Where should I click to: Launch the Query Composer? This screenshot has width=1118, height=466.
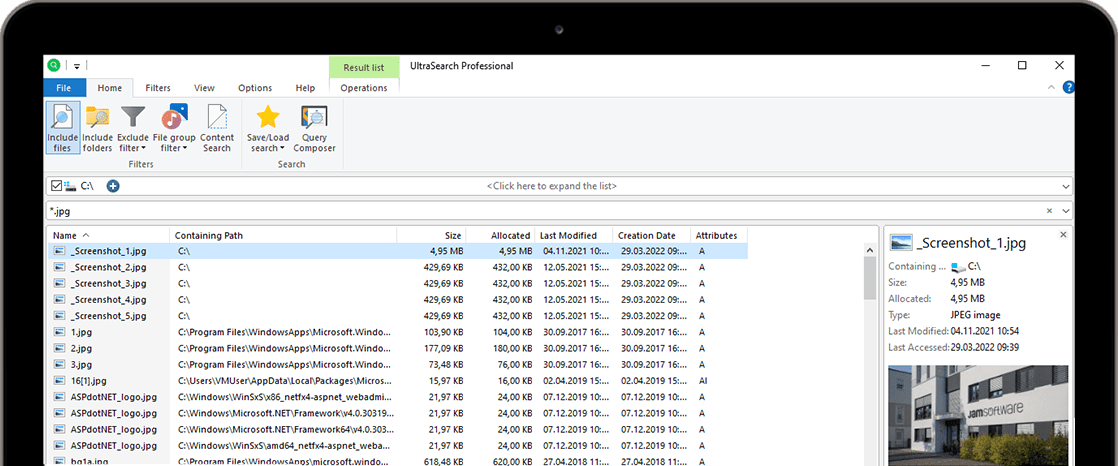pyautogui.click(x=314, y=128)
